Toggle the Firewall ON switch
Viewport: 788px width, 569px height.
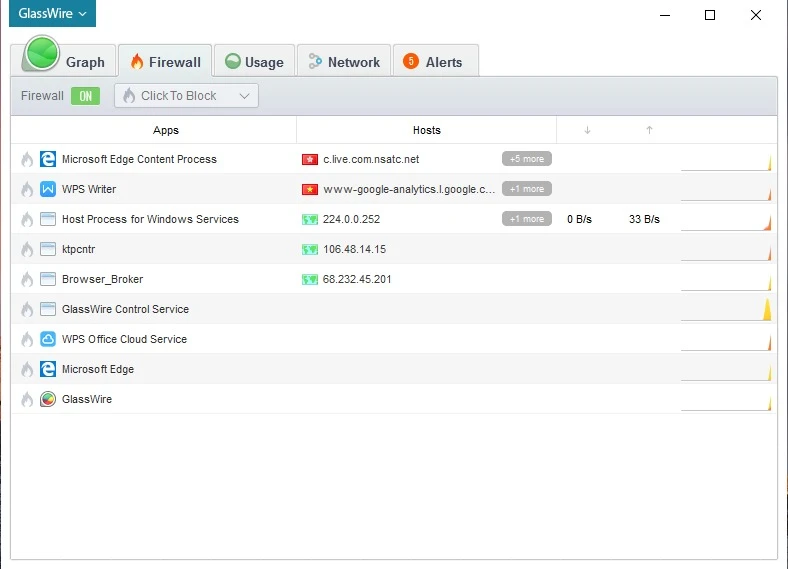point(85,96)
